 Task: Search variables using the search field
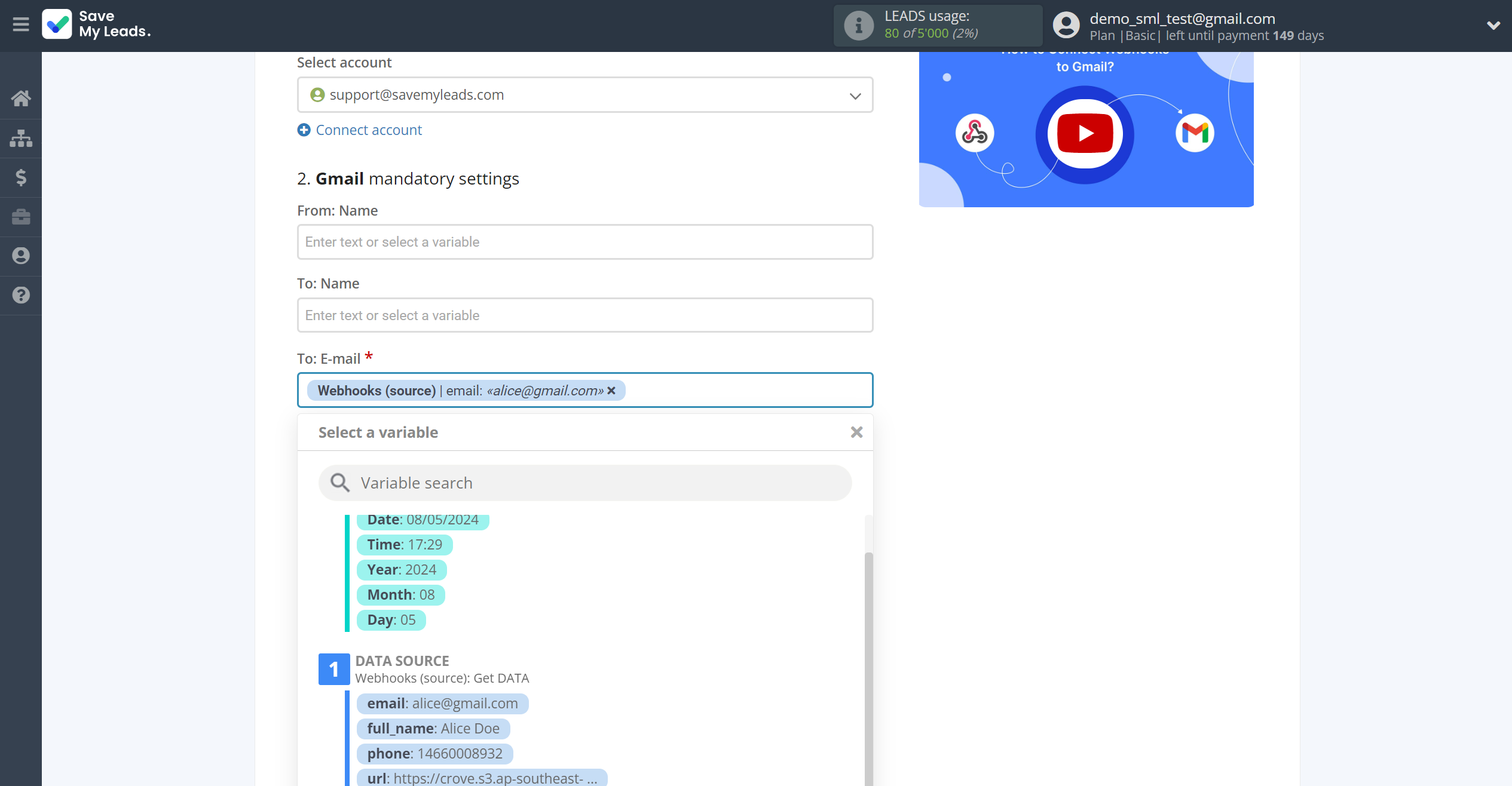tap(586, 483)
